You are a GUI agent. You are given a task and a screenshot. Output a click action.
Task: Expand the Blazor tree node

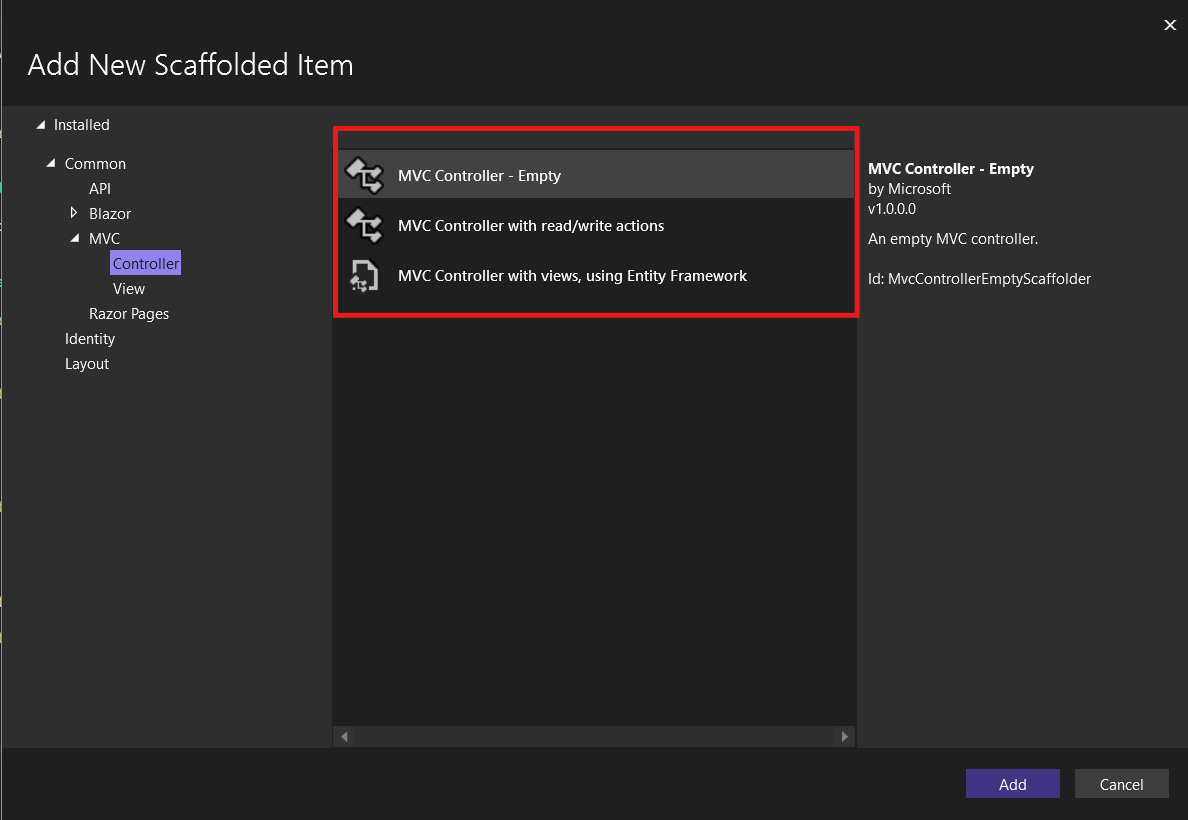pos(73,213)
